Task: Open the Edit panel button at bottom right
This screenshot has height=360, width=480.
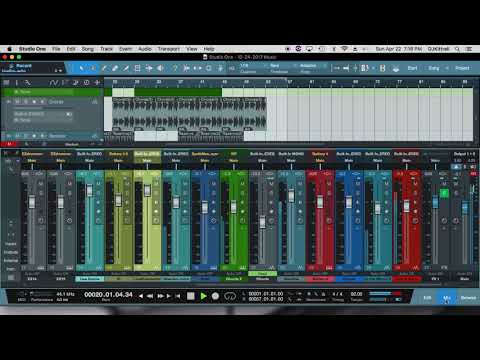Action: tap(427, 298)
